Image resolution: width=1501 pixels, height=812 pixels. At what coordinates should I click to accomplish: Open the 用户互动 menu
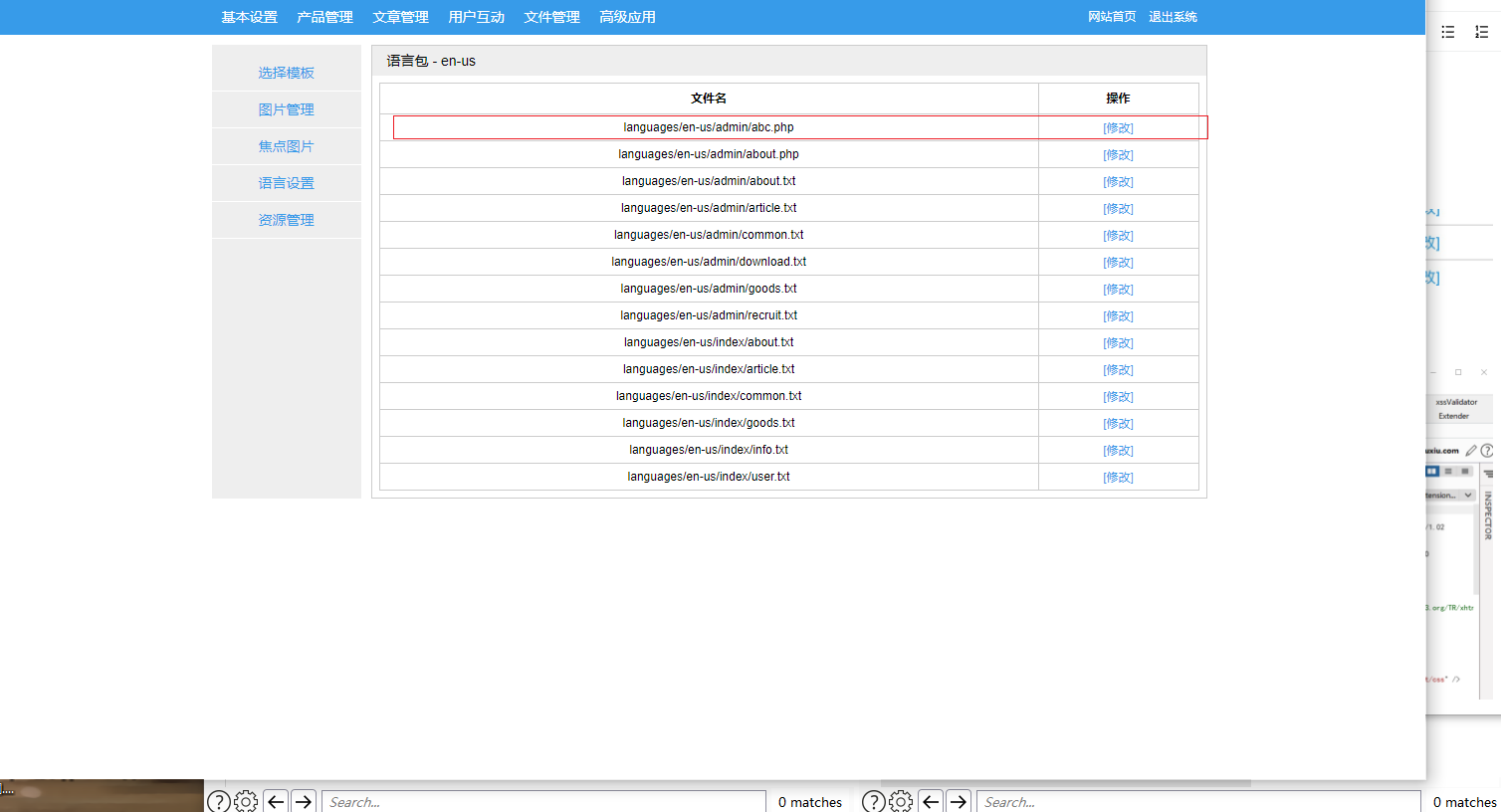coord(476,17)
